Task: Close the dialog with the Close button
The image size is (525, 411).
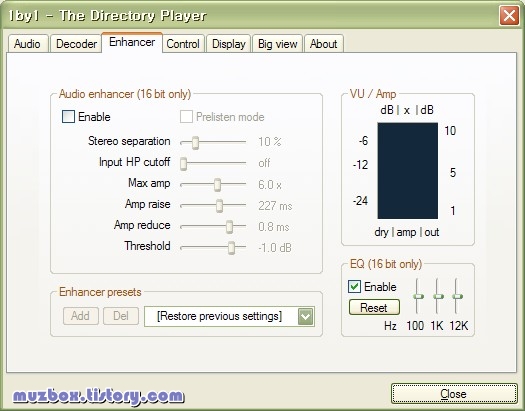Action: (x=454, y=394)
